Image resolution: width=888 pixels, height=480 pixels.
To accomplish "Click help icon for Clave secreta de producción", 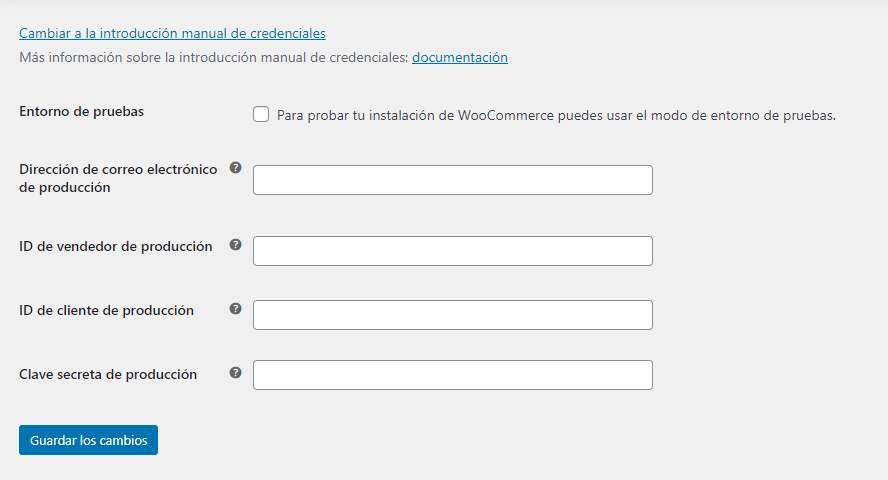I will [236, 372].
